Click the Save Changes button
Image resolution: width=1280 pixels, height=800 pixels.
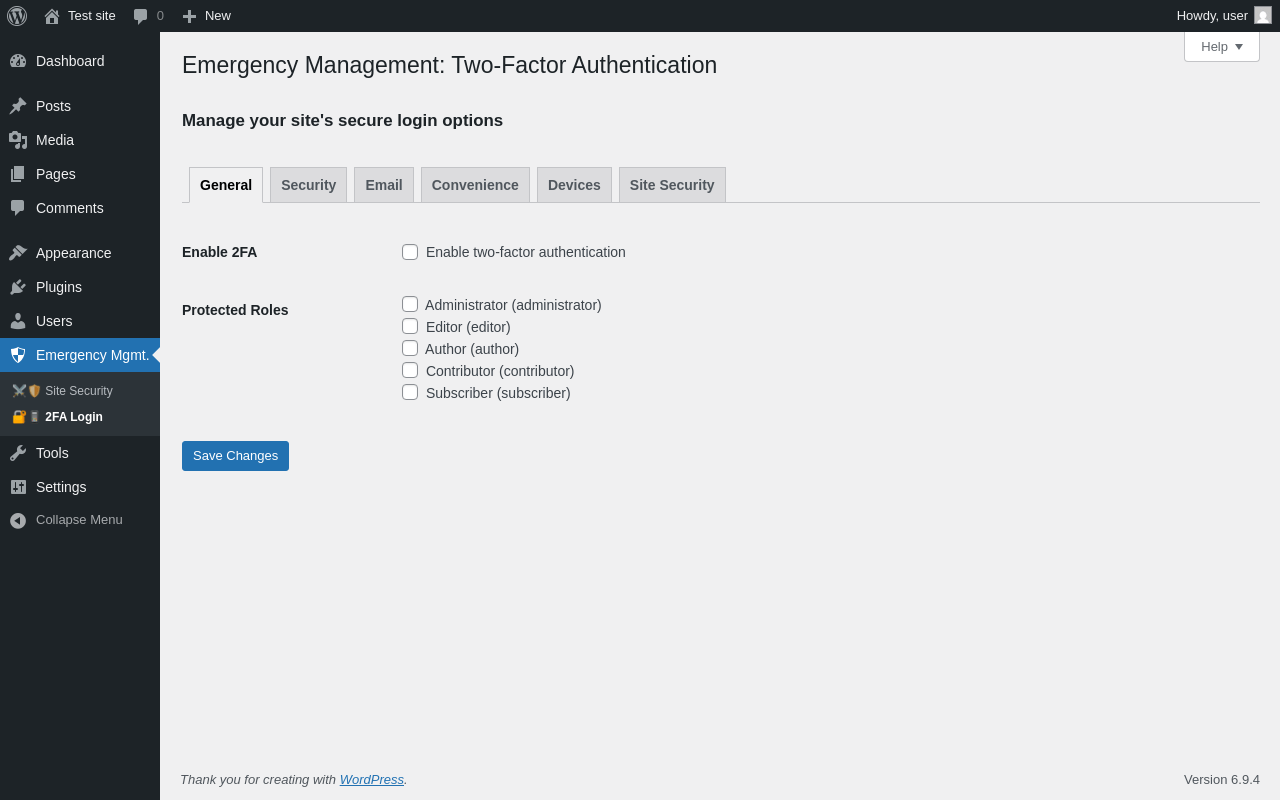[235, 456]
